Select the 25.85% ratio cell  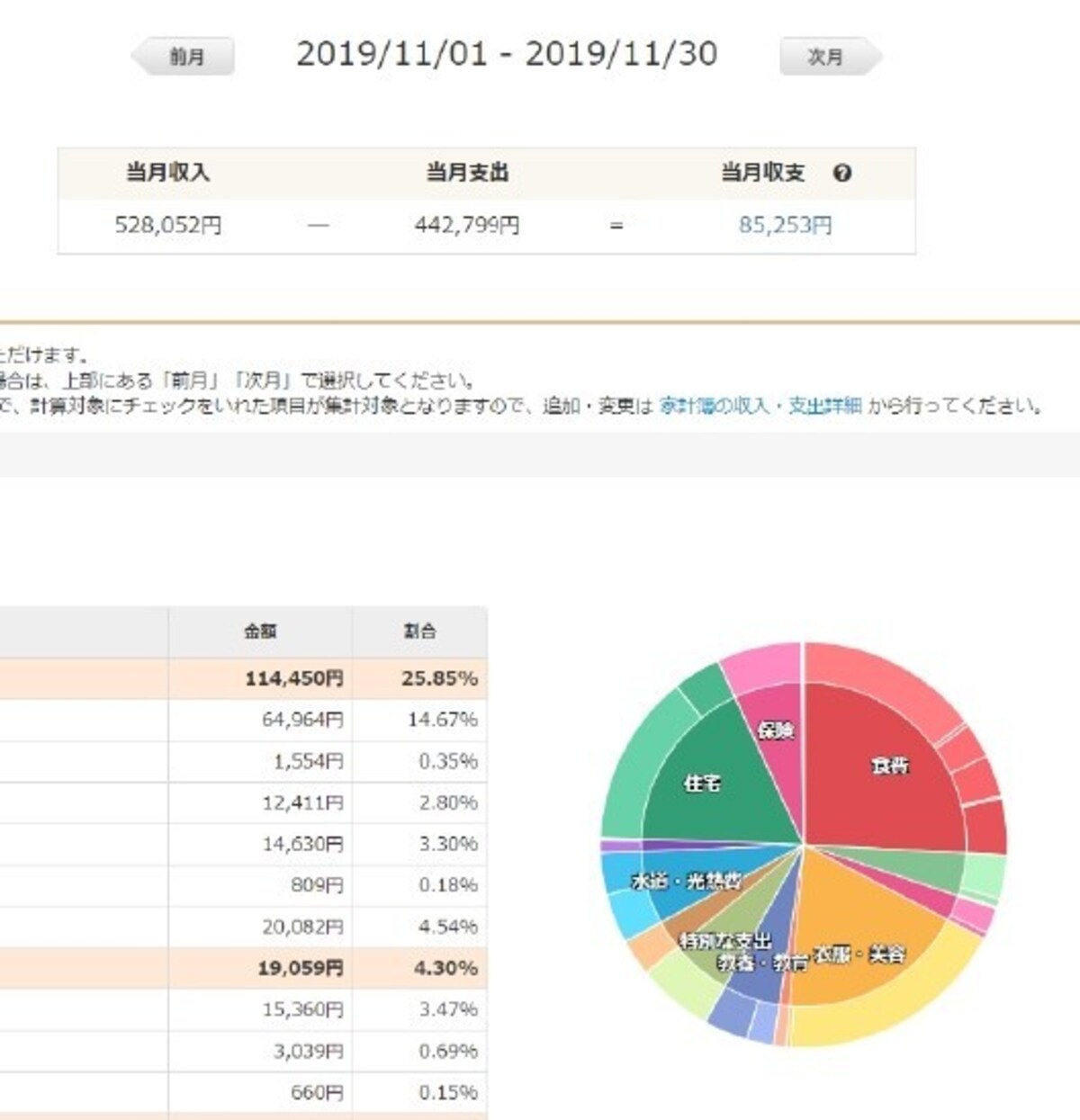[x=419, y=678]
